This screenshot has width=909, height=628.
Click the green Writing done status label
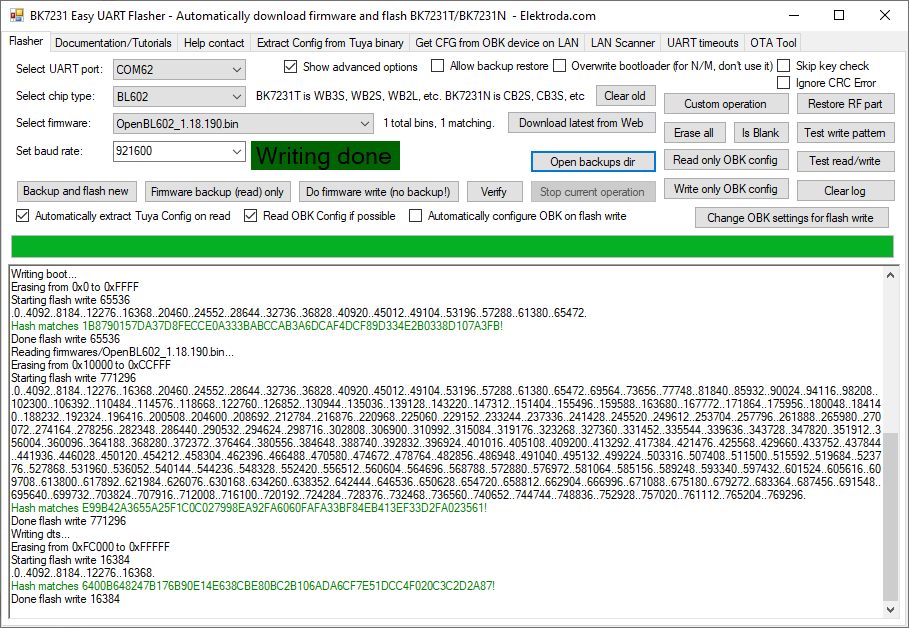pos(325,155)
